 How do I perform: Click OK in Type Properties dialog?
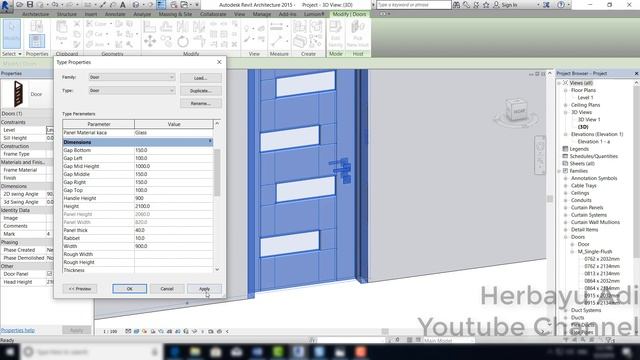tap(129, 289)
